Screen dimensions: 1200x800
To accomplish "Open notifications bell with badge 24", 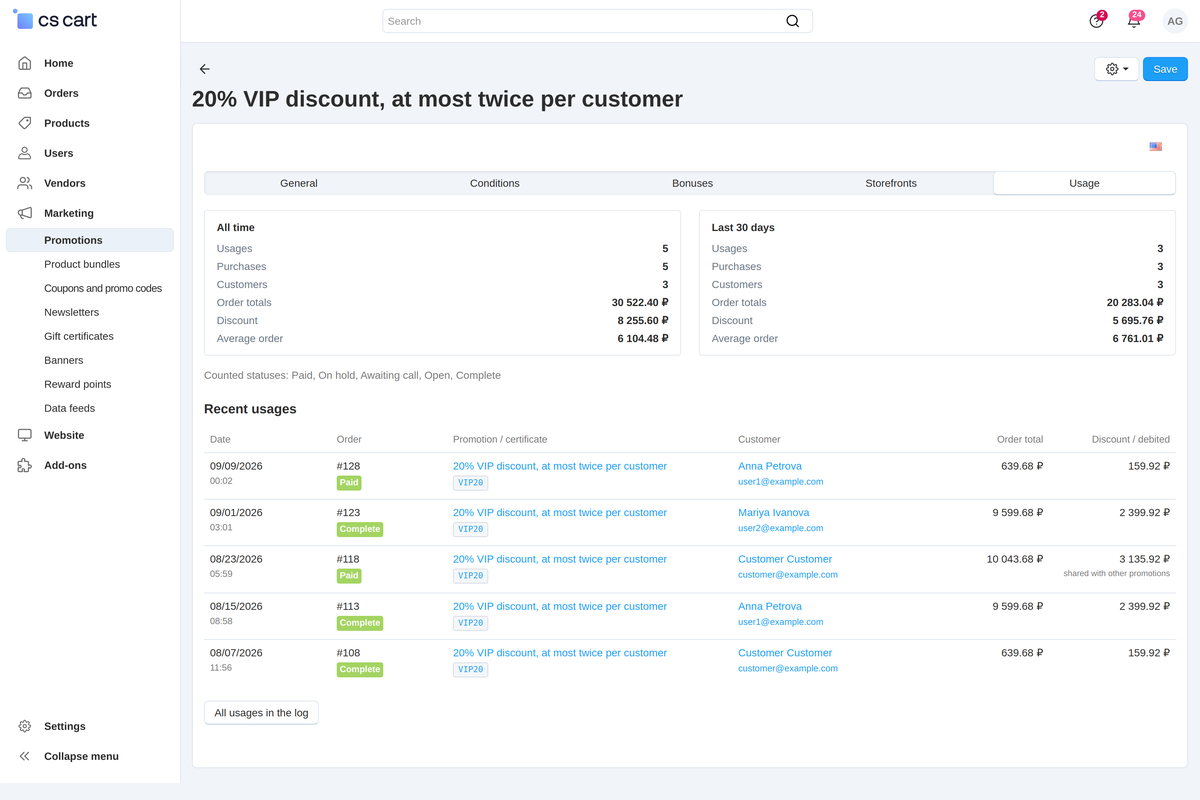I will pyautogui.click(x=1134, y=20).
